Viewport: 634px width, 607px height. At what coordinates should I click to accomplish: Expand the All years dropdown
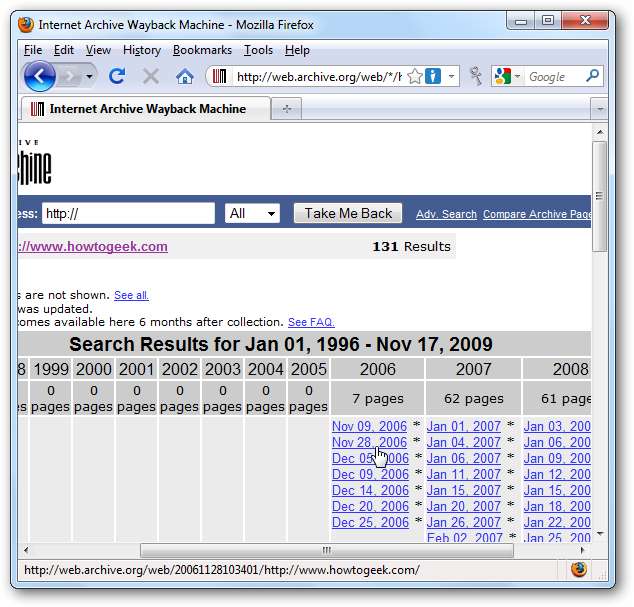pyautogui.click(x=252, y=213)
